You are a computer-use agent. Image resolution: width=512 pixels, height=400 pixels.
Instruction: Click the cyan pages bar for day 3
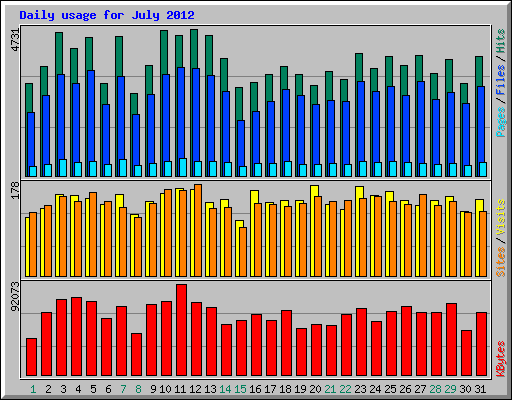click(63, 168)
